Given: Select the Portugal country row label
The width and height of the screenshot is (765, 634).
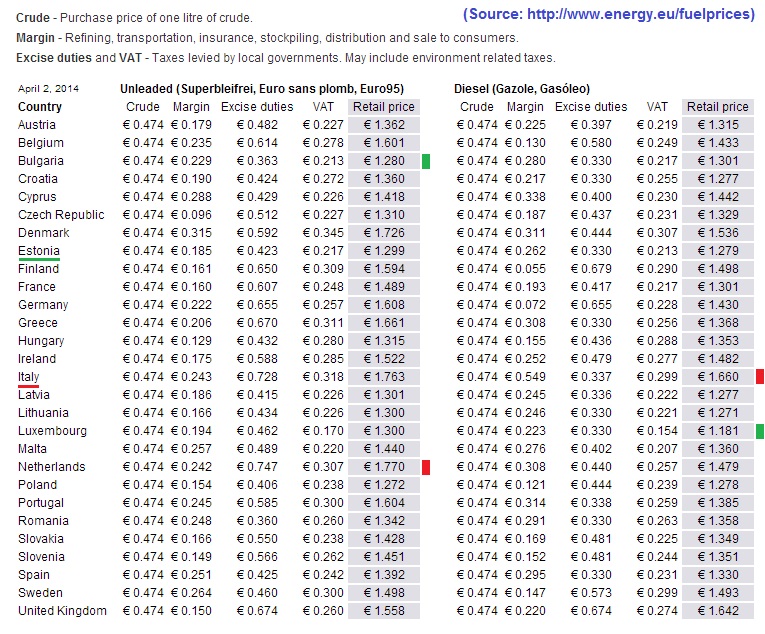Looking at the screenshot, I should point(41,503).
